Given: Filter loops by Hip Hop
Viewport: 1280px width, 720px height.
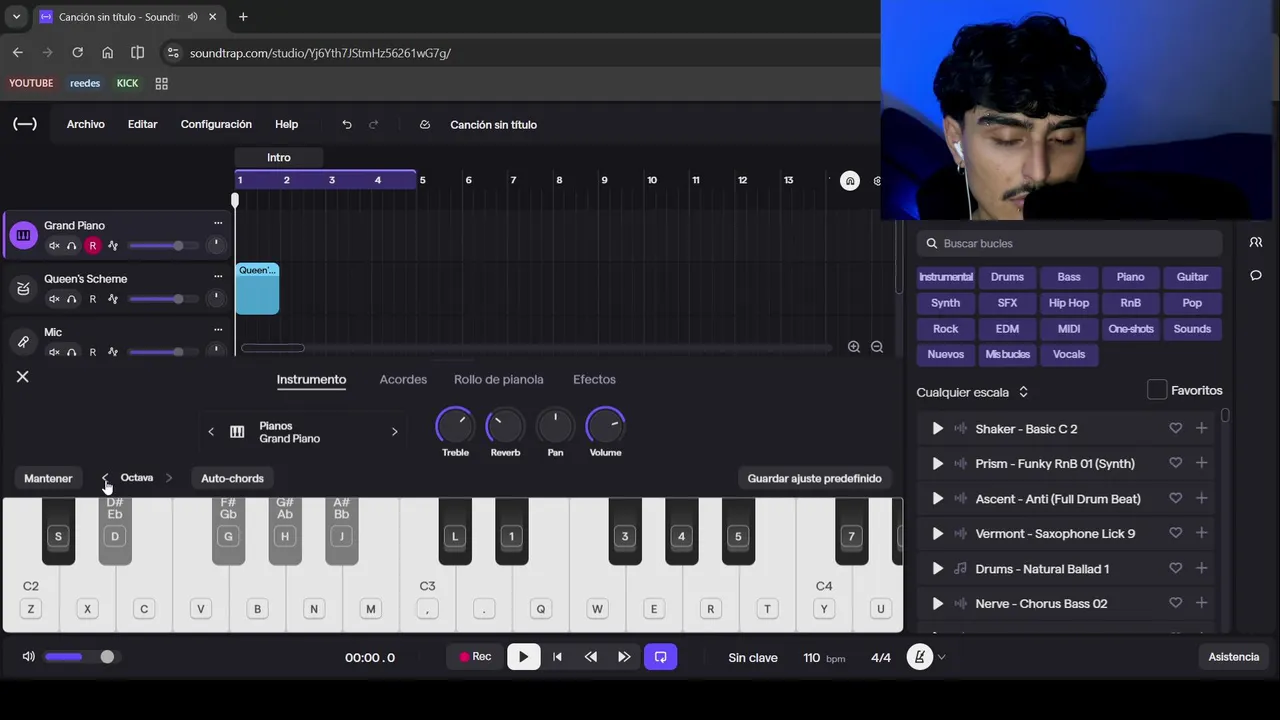Looking at the screenshot, I should tap(1069, 303).
